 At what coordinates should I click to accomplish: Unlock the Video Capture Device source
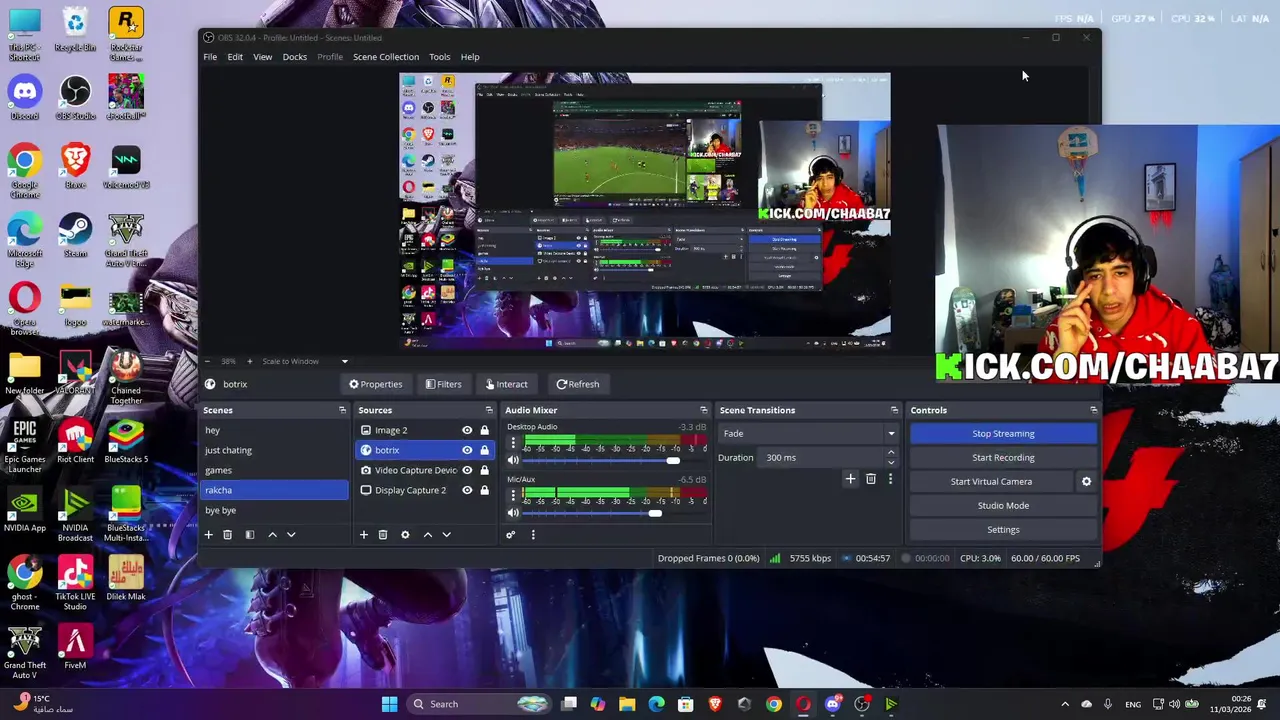click(x=484, y=470)
